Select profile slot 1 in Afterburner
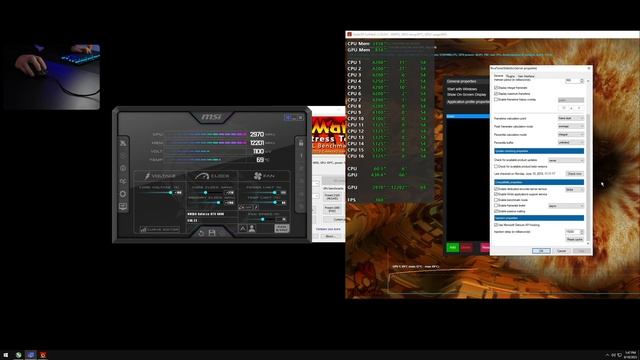The height and width of the screenshot is (360, 640). click(301, 156)
